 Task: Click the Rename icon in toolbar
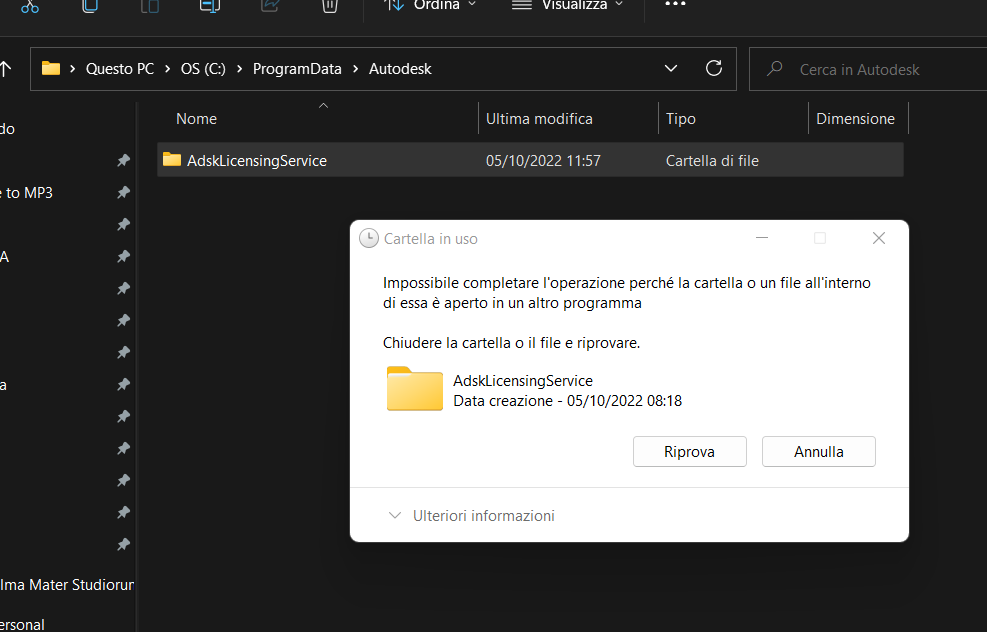pos(209,6)
